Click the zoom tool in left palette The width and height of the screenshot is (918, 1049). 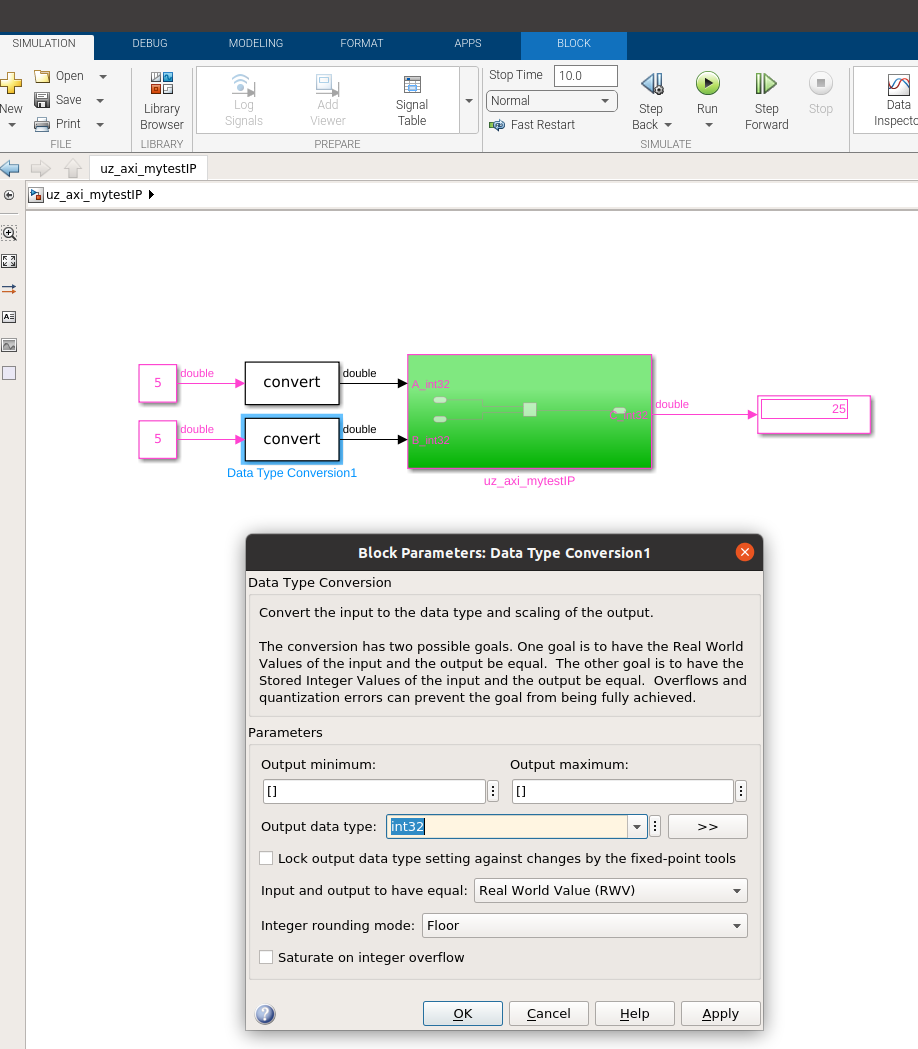[x=9, y=233]
